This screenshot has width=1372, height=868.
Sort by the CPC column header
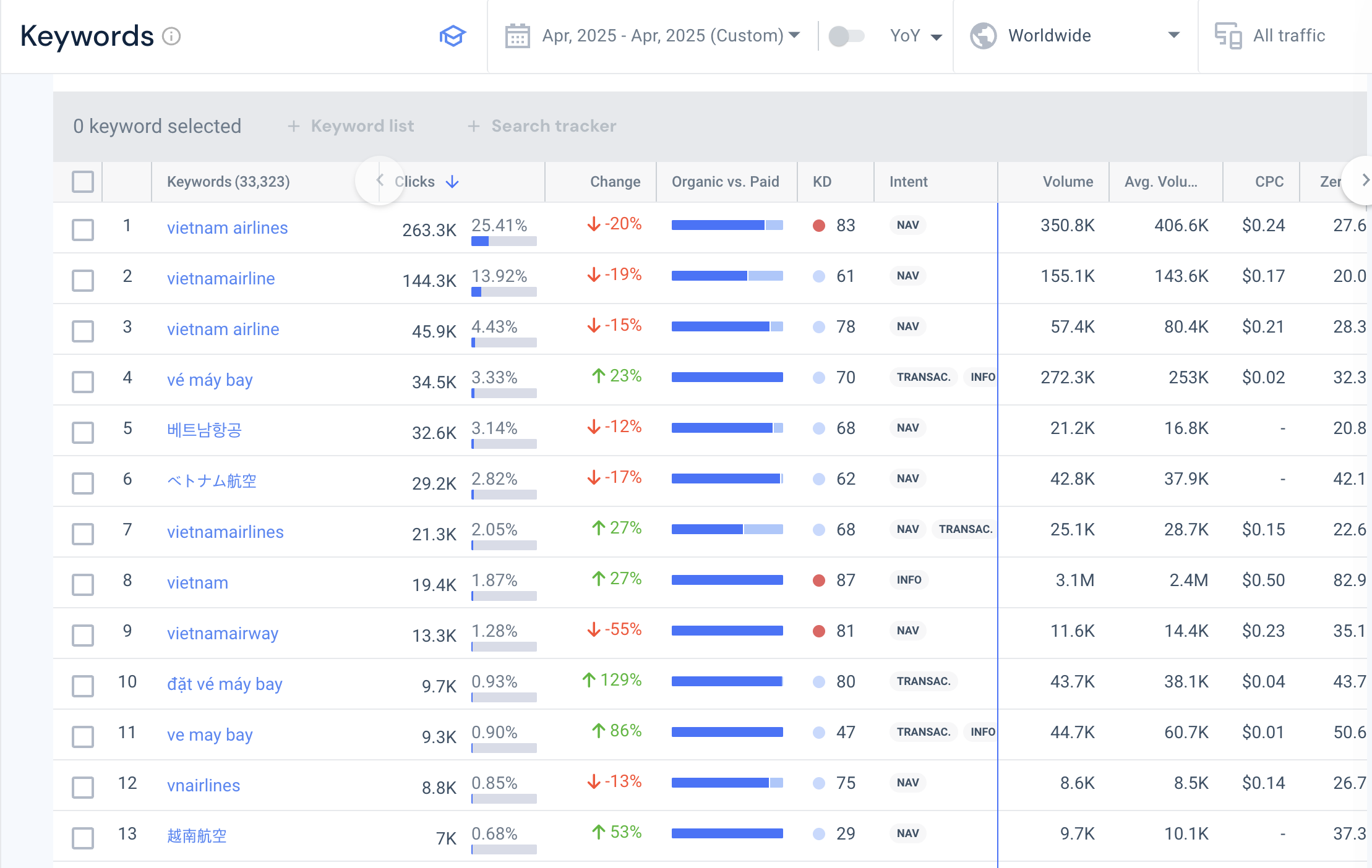click(1269, 182)
